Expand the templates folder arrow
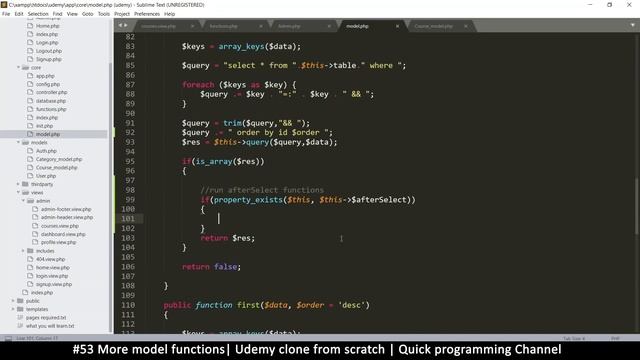The image size is (640, 360). tap(13, 309)
